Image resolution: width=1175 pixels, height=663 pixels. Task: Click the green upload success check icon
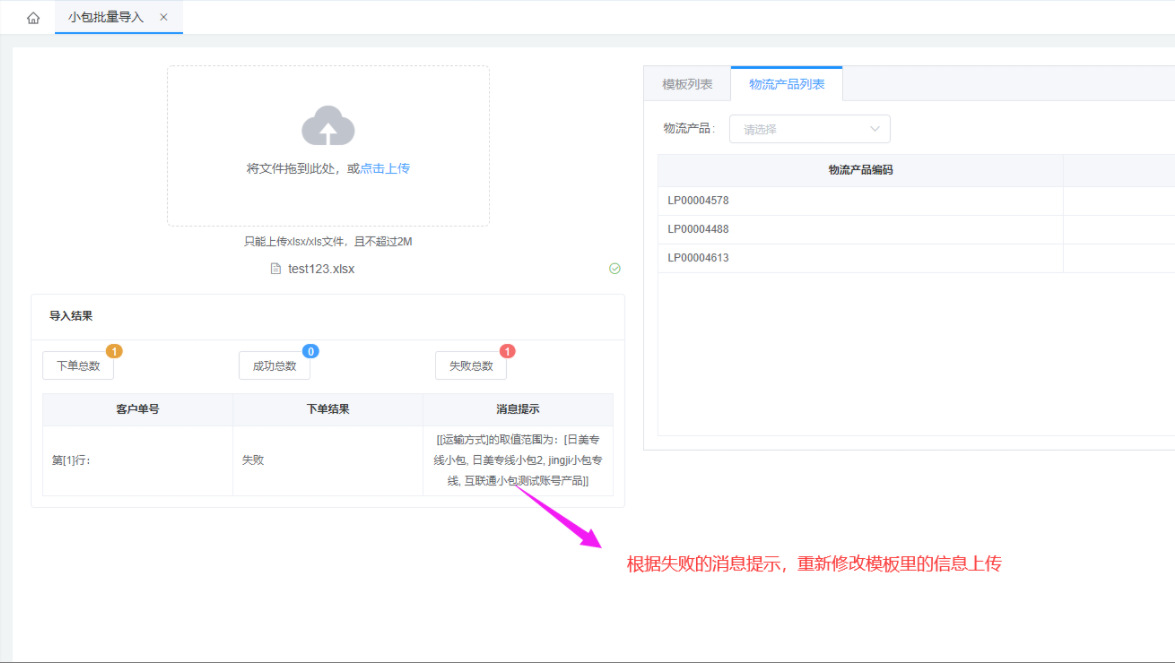coord(615,269)
